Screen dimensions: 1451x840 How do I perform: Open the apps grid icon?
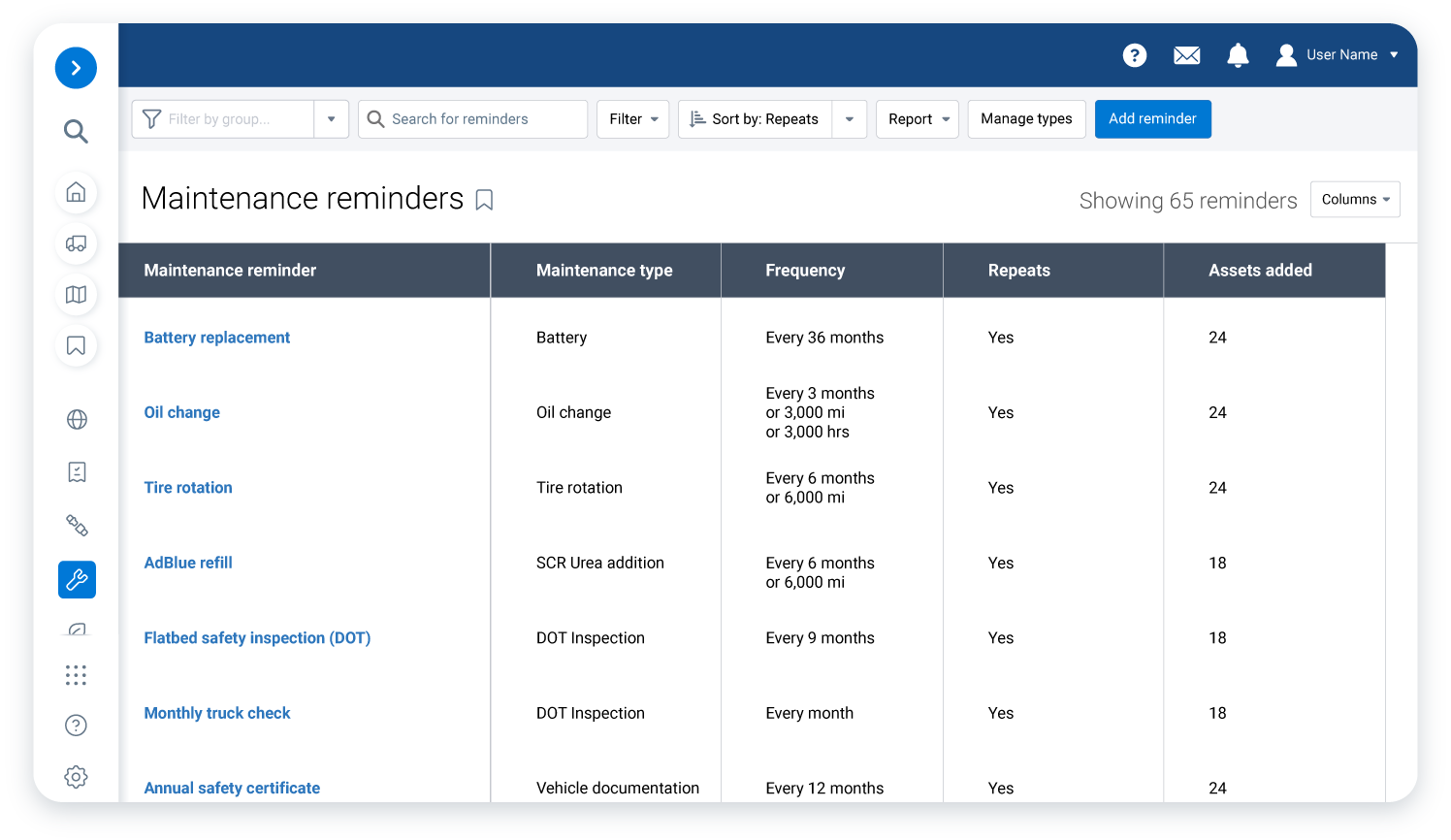coord(76,674)
